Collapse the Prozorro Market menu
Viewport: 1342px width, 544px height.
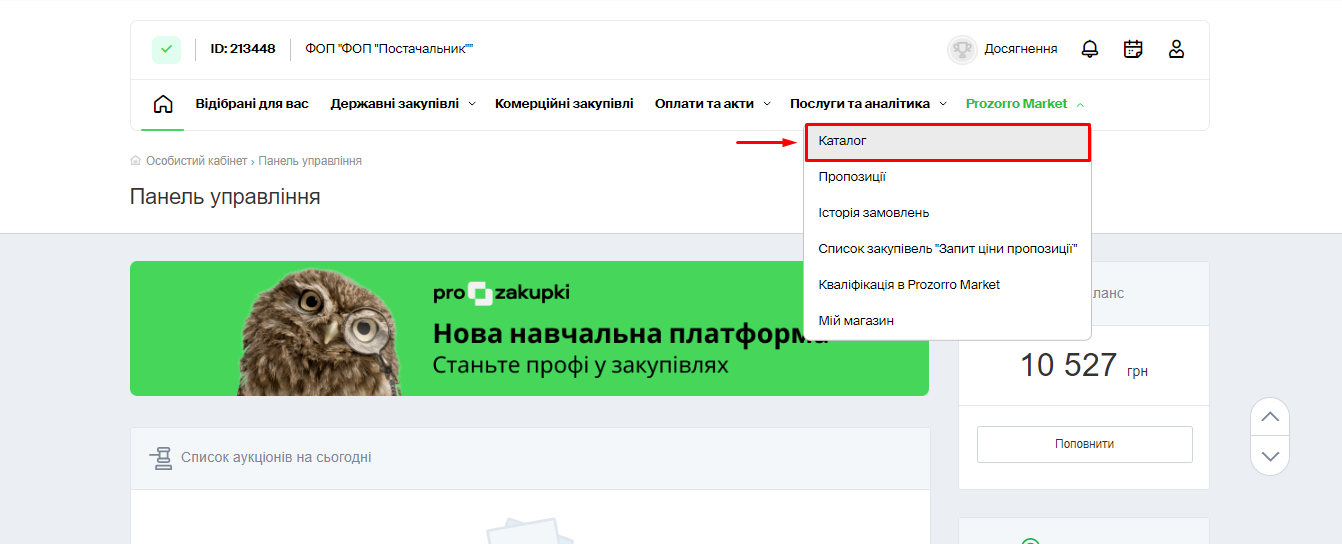1024,104
